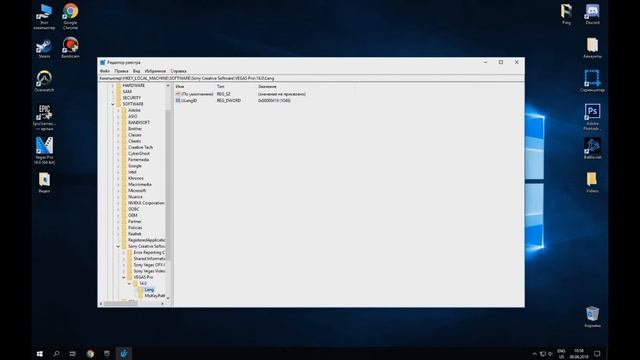
Task: Select the BANDISOFT key
Action: (x=139, y=122)
